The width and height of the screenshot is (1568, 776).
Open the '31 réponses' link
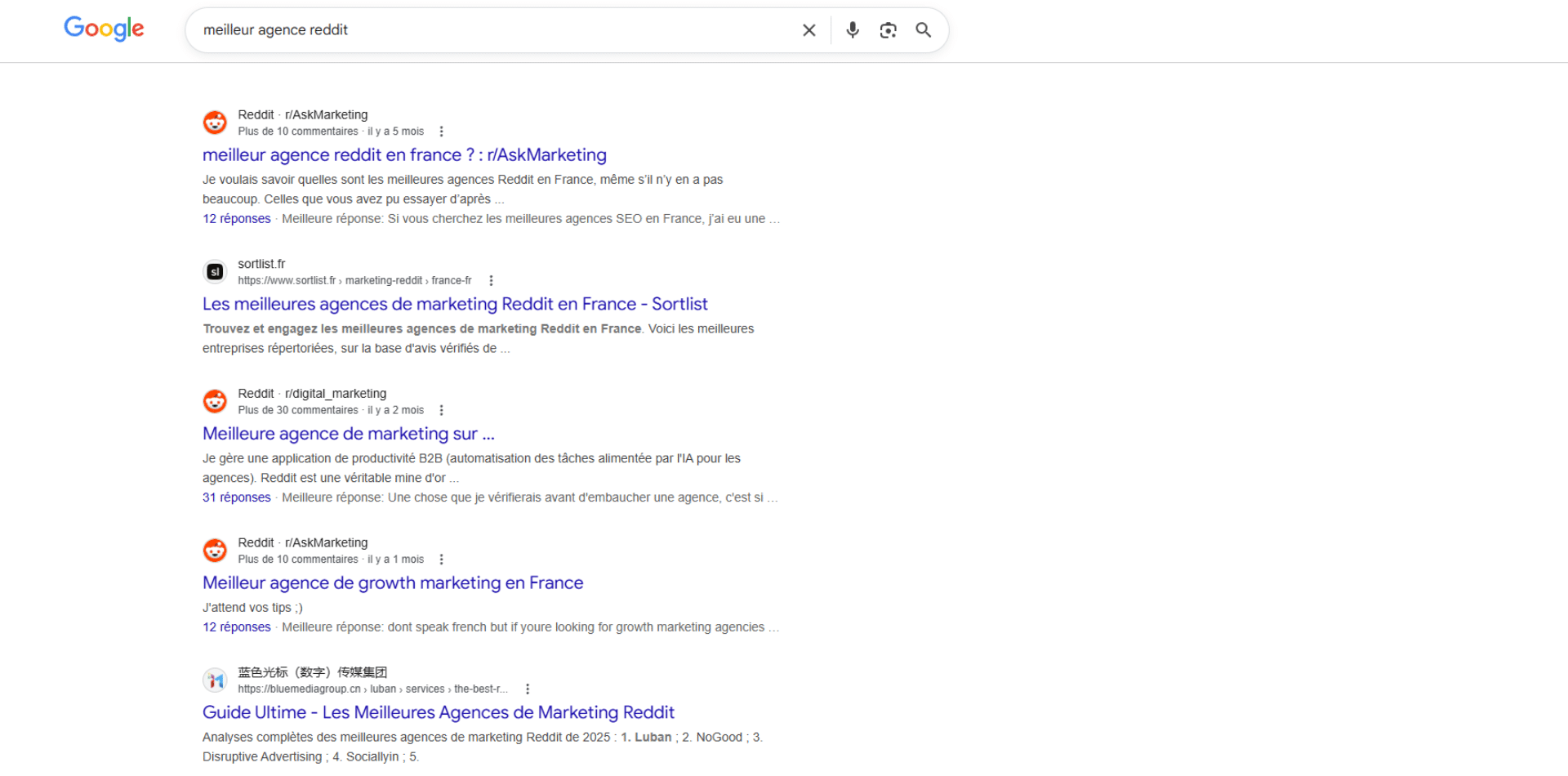pyautogui.click(x=237, y=497)
